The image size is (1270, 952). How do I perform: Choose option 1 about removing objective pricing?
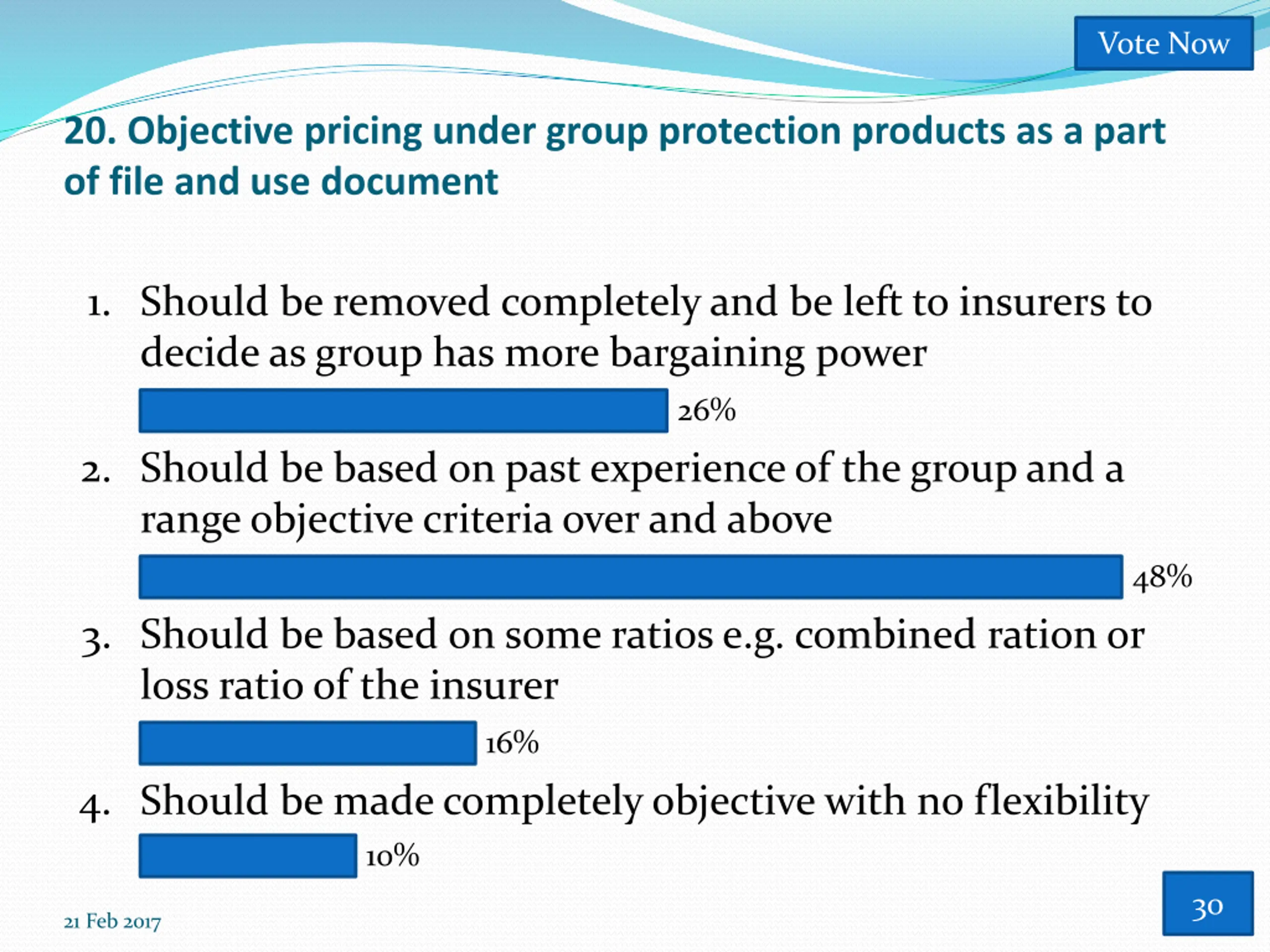click(x=646, y=327)
